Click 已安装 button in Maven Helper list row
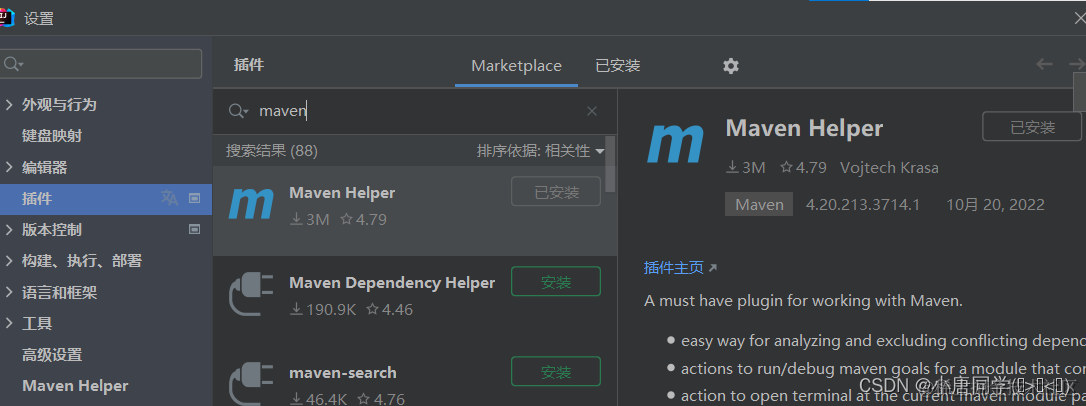 click(x=555, y=192)
